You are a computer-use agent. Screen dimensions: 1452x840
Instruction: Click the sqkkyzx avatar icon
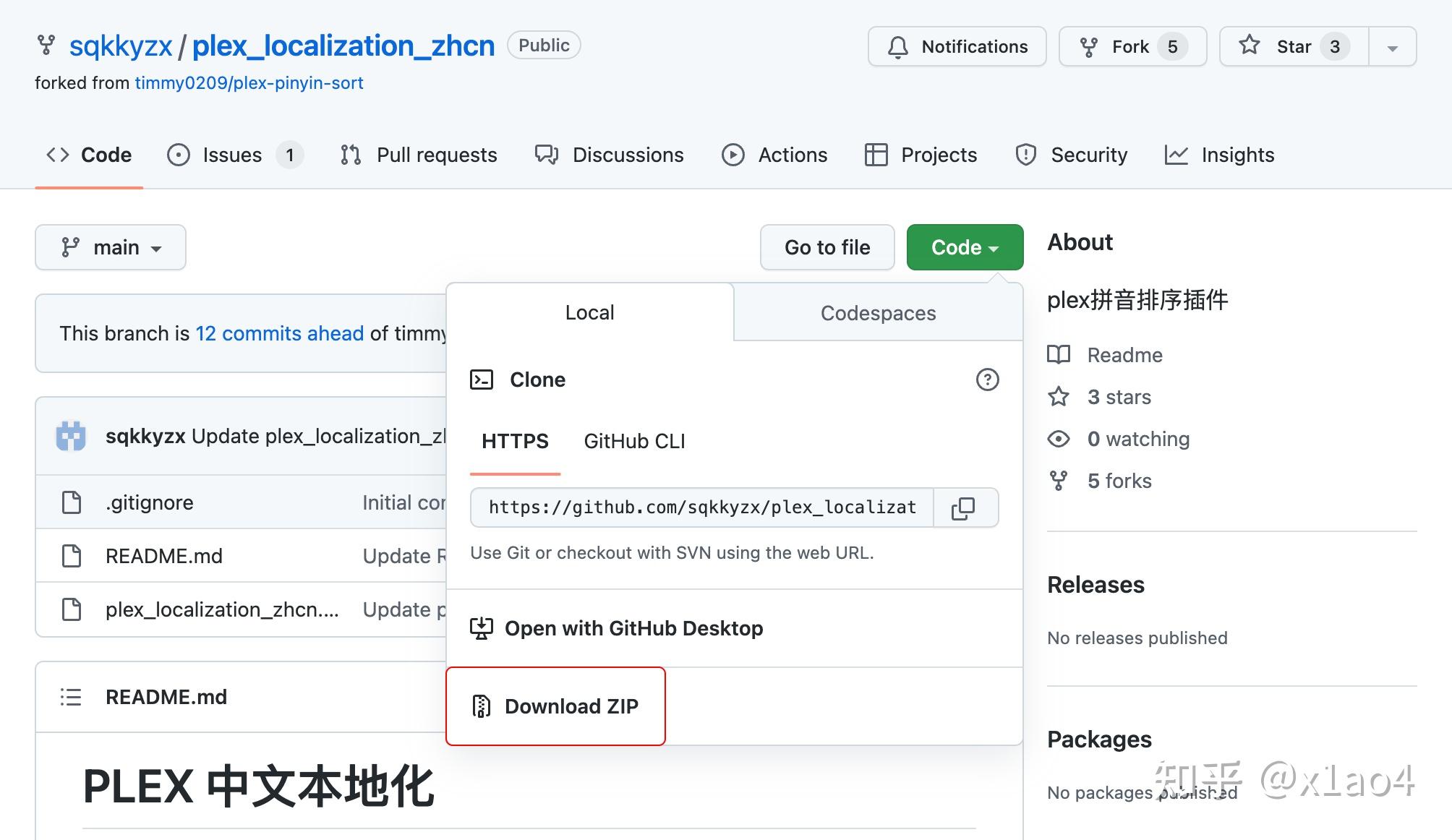point(71,436)
